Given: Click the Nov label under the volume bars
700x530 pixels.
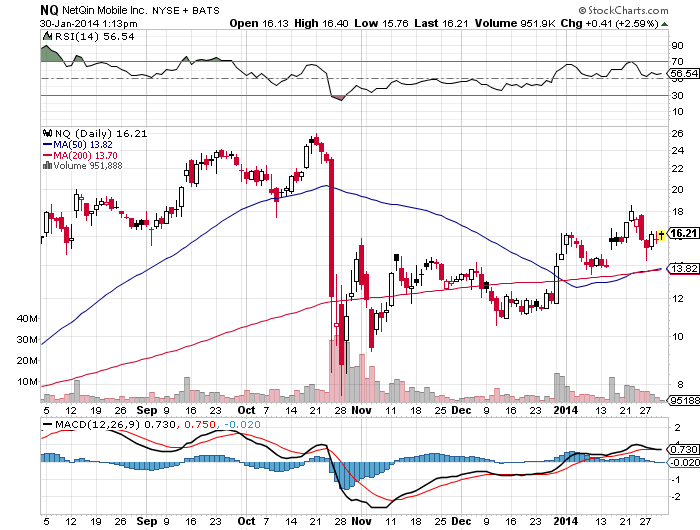Looking at the screenshot, I should tap(362, 410).
